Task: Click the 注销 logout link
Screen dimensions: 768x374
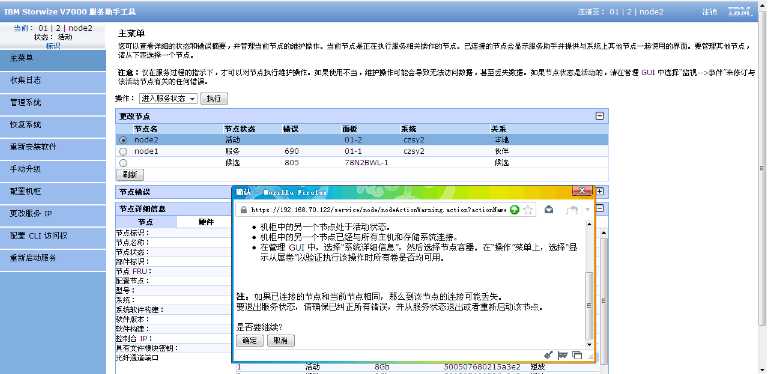Action: click(x=710, y=12)
